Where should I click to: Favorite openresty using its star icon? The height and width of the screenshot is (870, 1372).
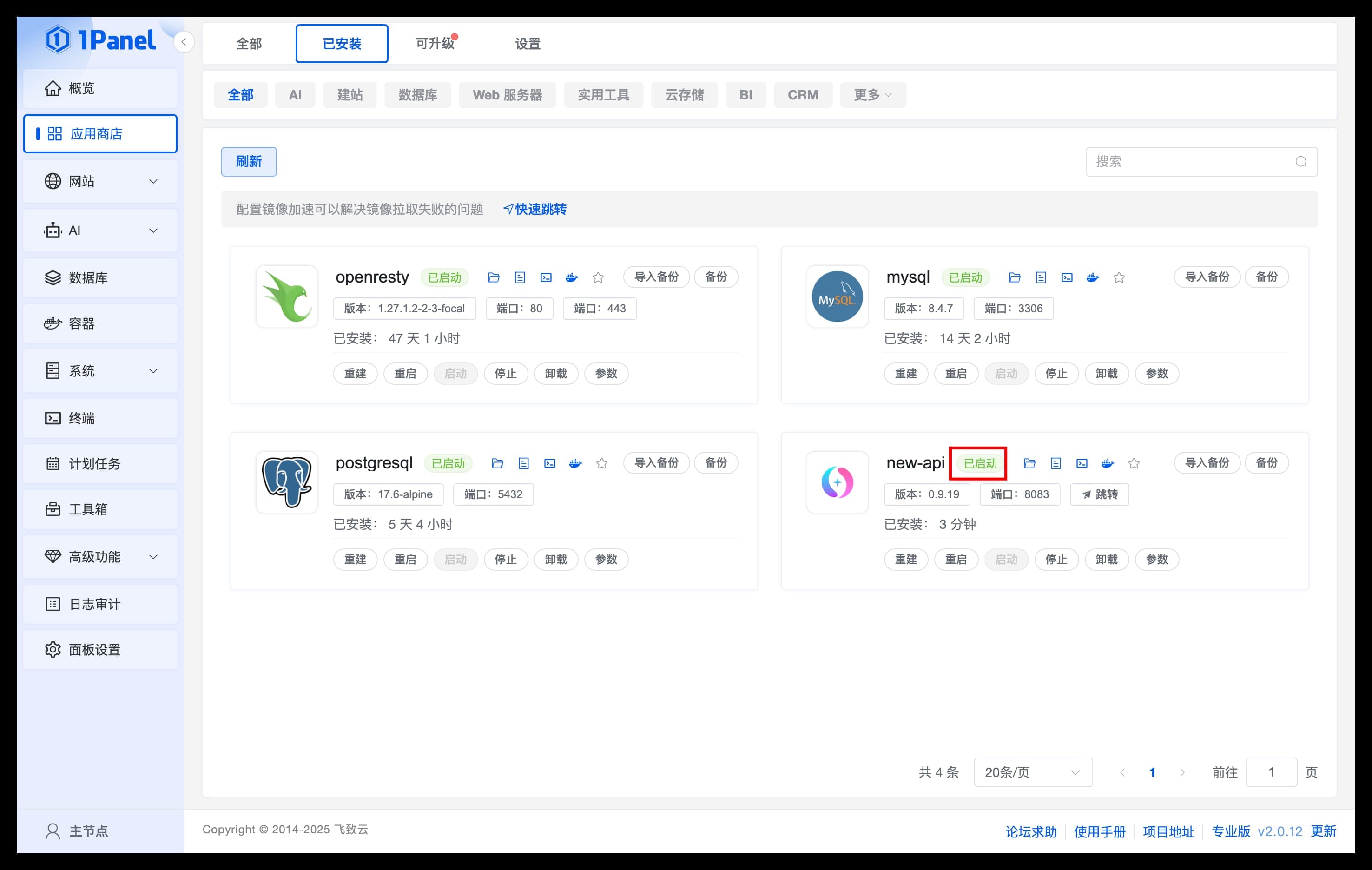click(598, 277)
